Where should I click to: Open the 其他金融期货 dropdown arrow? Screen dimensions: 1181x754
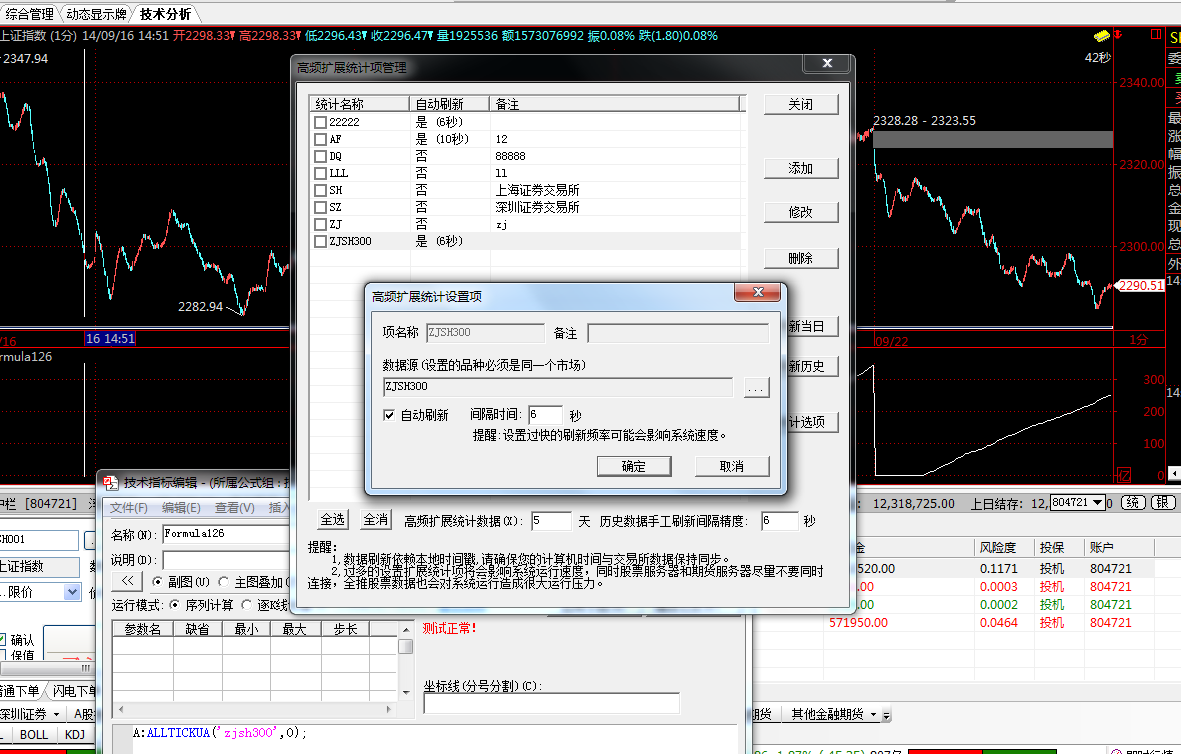(873, 714)
